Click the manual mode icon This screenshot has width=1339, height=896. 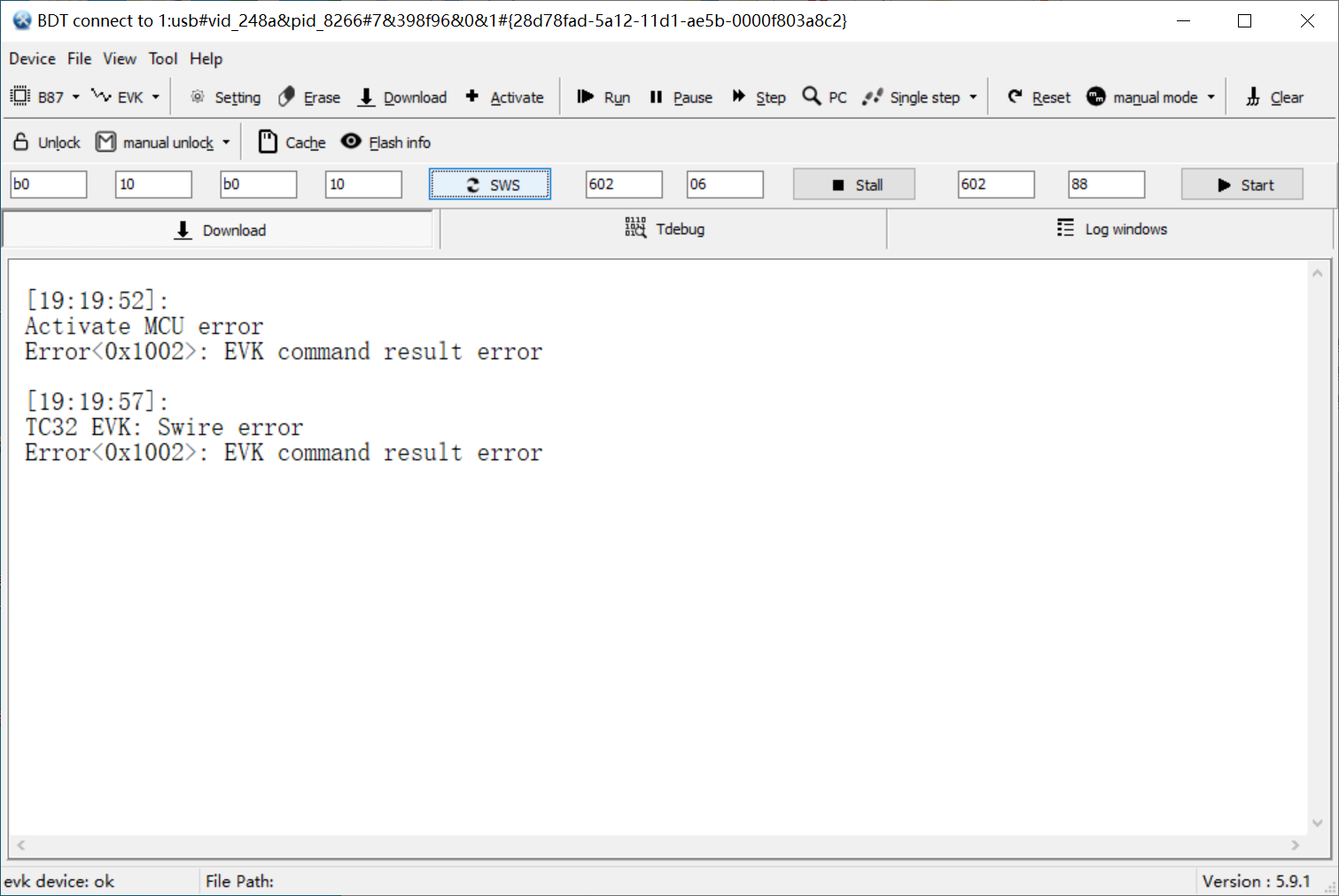(1096, 96)
